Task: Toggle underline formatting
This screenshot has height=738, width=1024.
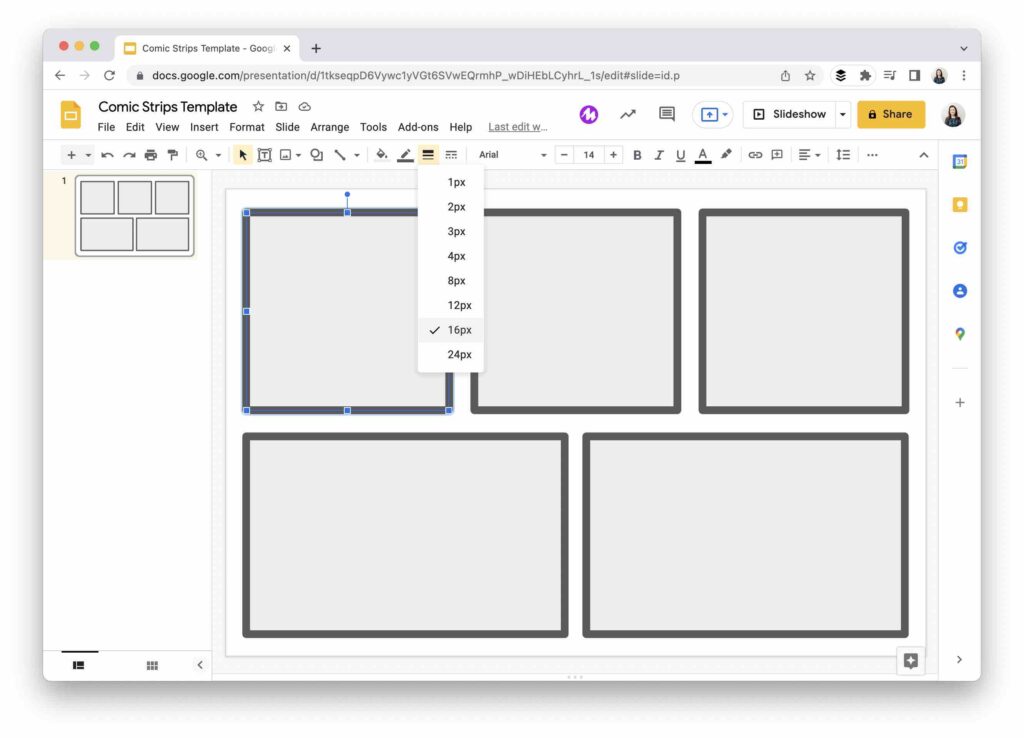Action: coord(680,155)
